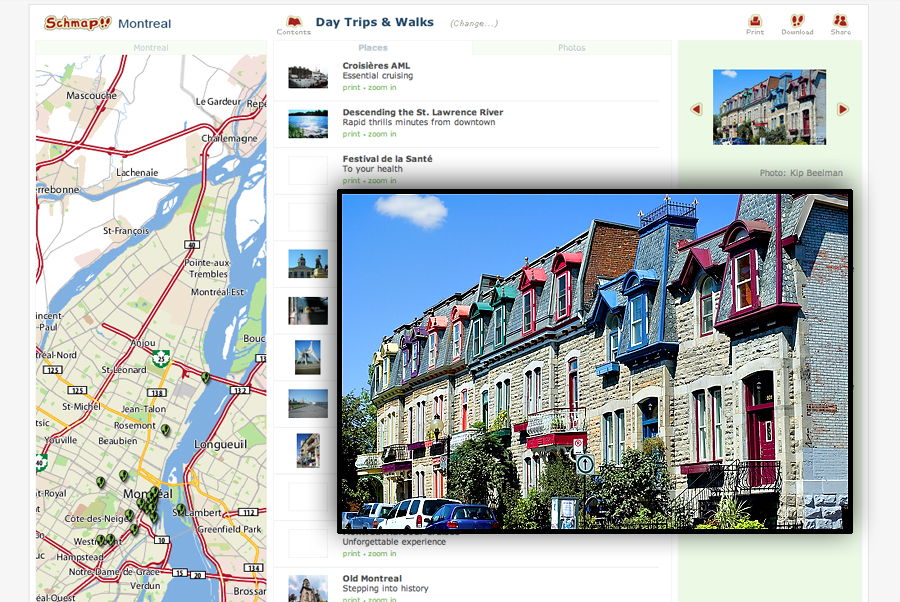Screen dimensions: 900x602
Task: Click the wide plaza thumbnail
Action: (308, 403)
